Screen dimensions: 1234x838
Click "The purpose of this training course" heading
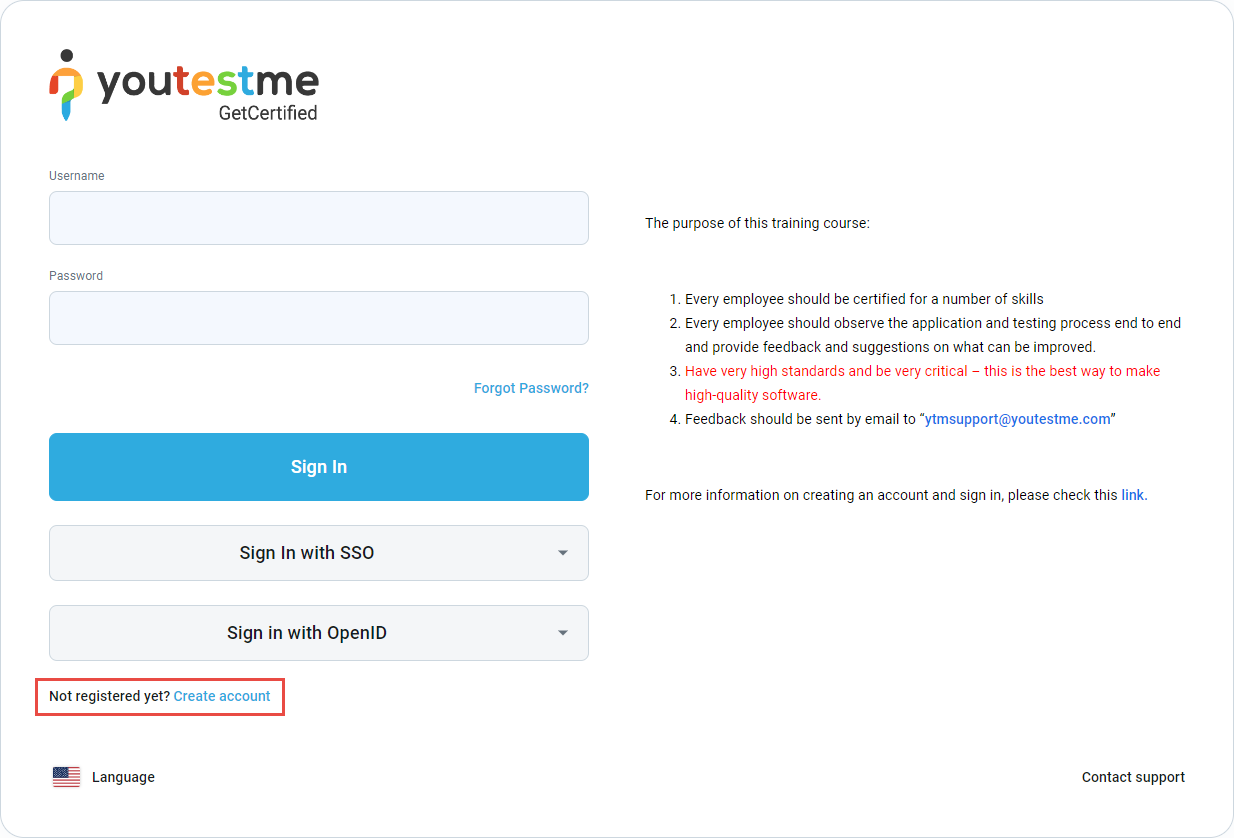tap(757, 223)
